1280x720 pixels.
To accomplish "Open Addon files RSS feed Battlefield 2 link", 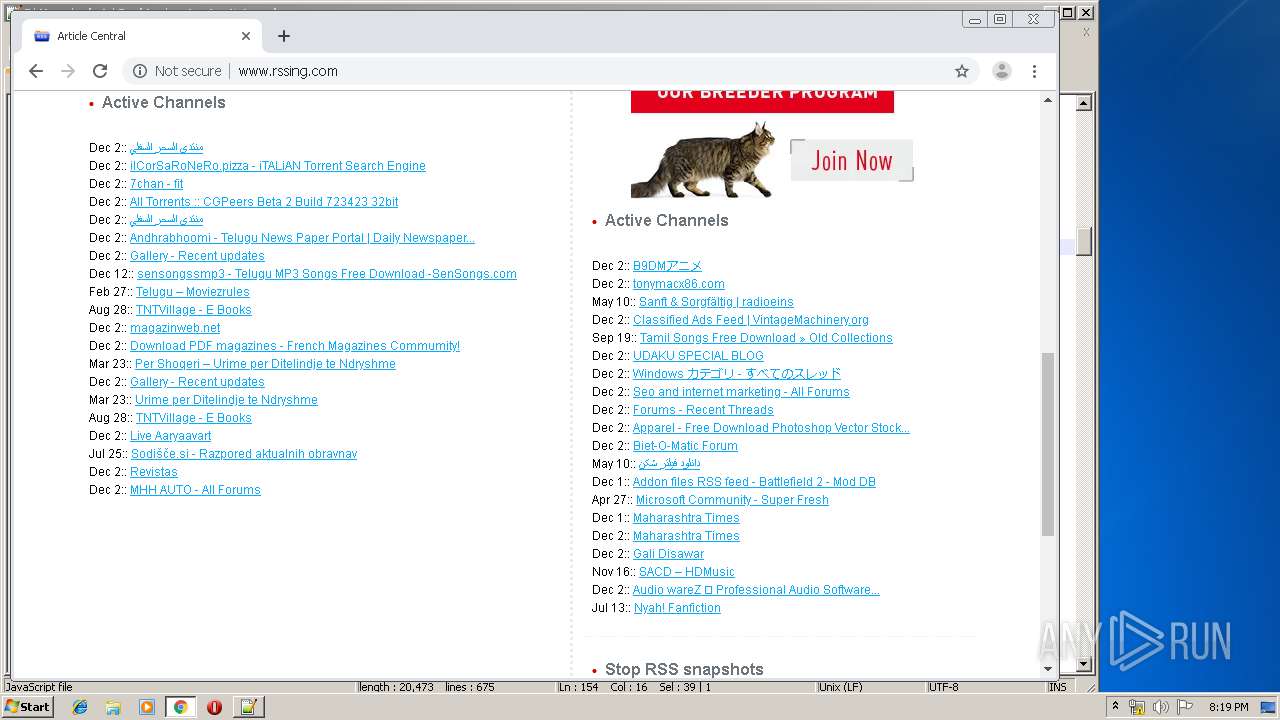I will tap(754, 482).
